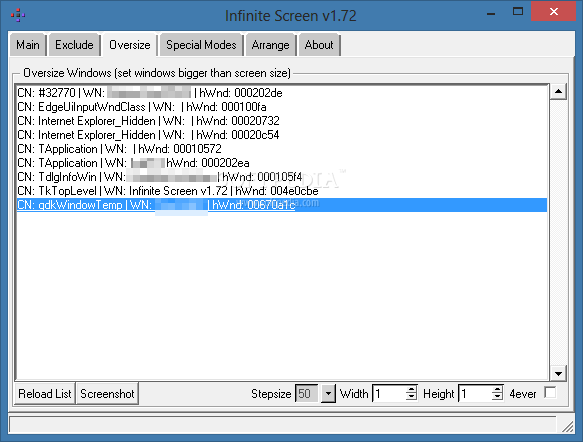Focus the Width input field
583x442 pixels.
[x=389, y=393]
